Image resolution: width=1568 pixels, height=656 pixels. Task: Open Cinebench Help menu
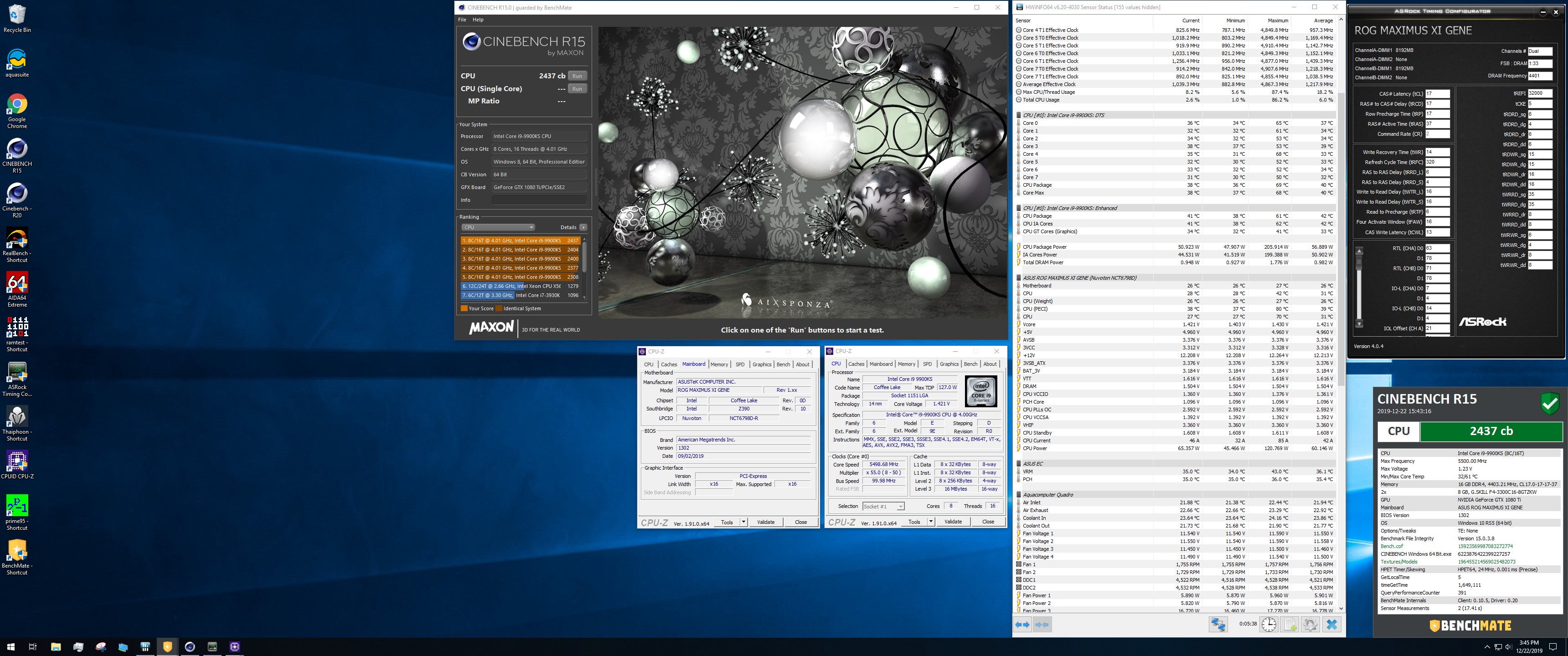pyautogui.click(x=479, y=20)
